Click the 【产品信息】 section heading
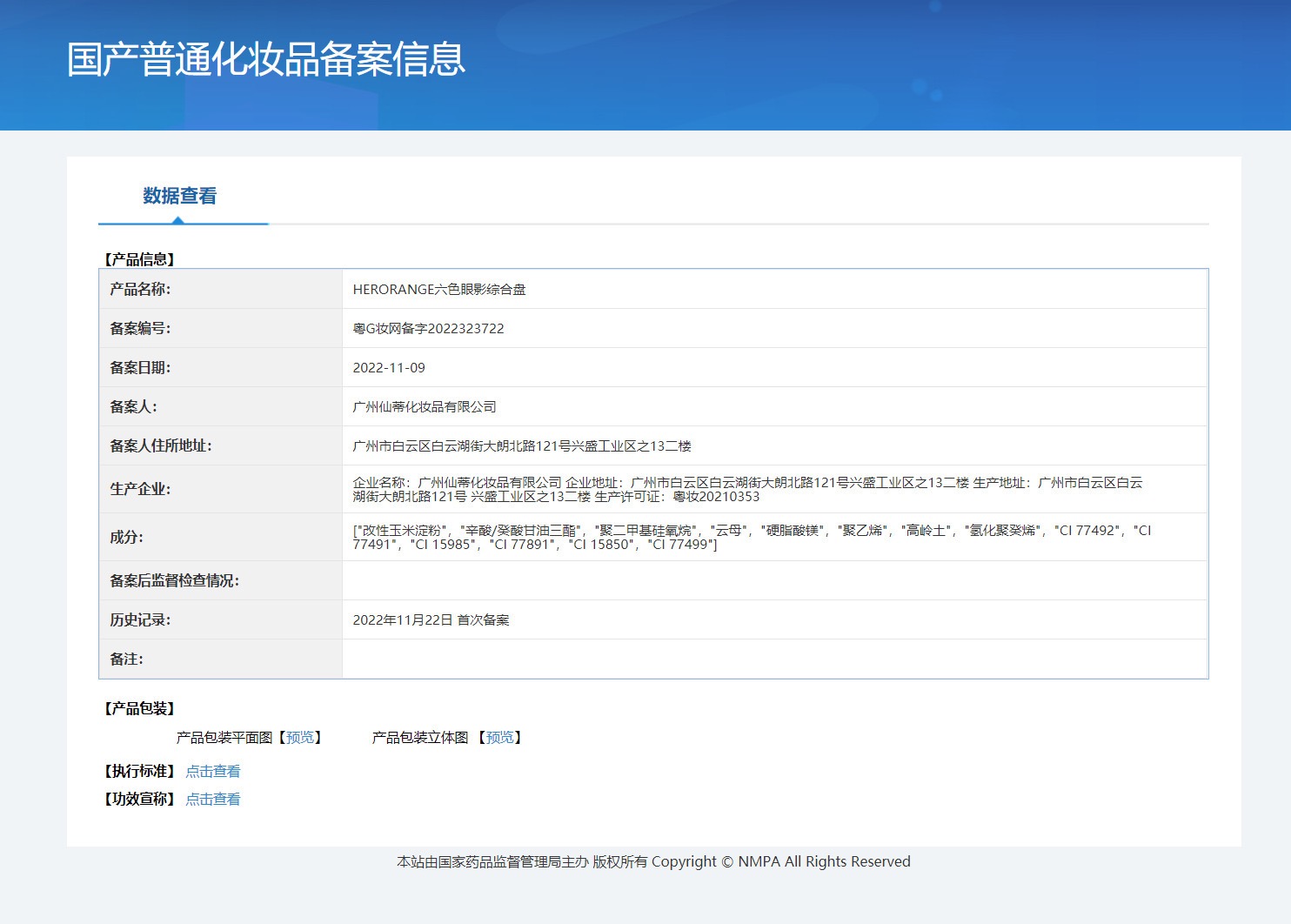 point(140,259)
